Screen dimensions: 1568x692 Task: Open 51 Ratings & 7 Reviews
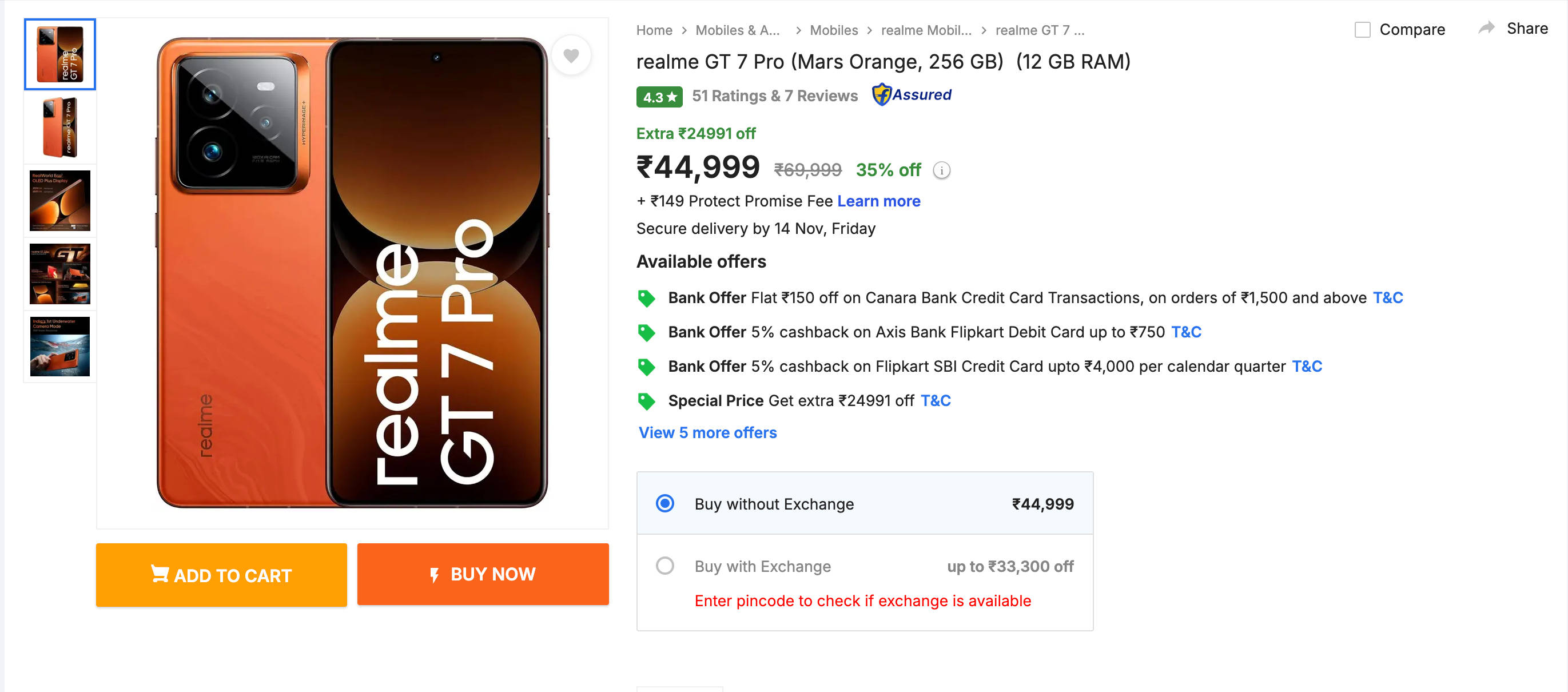(x=774, y=96)
